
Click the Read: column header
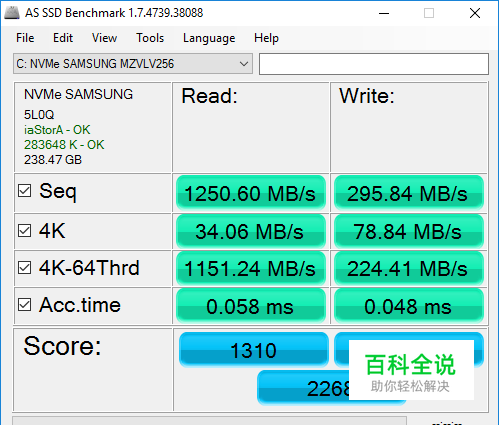[209, 96]
